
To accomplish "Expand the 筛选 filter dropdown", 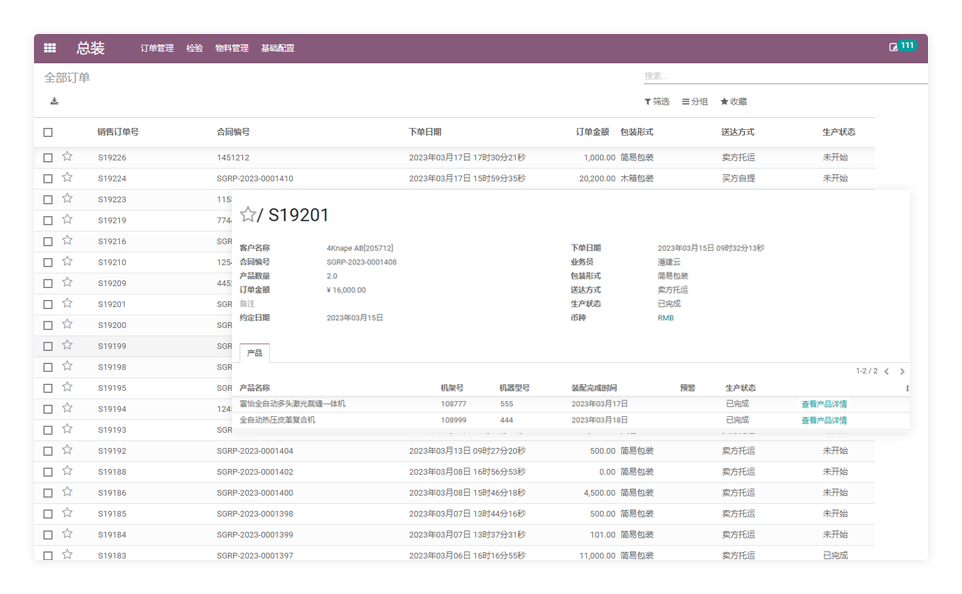I will (657, 102).
